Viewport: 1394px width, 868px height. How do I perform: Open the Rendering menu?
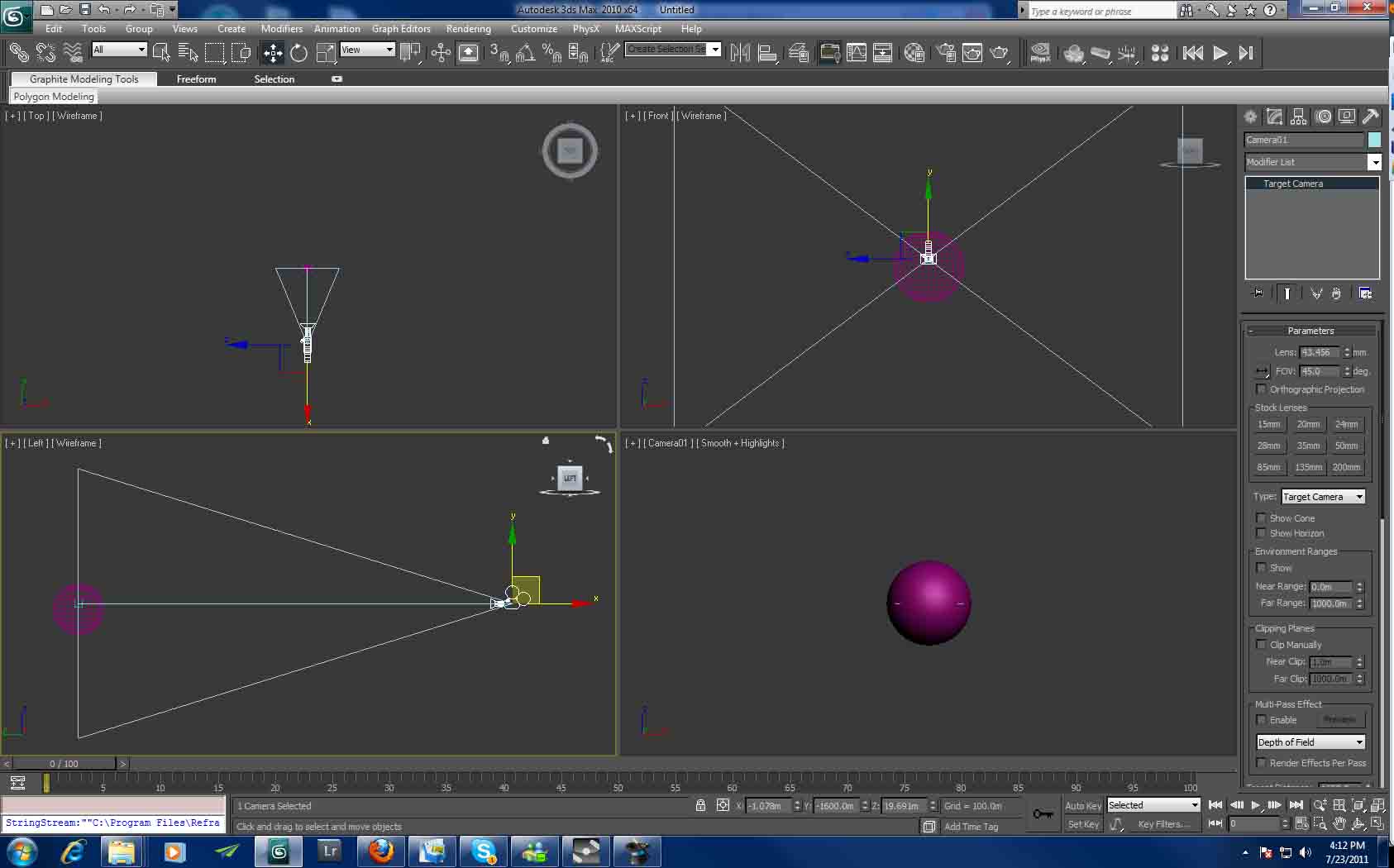[x=469, y=29]
